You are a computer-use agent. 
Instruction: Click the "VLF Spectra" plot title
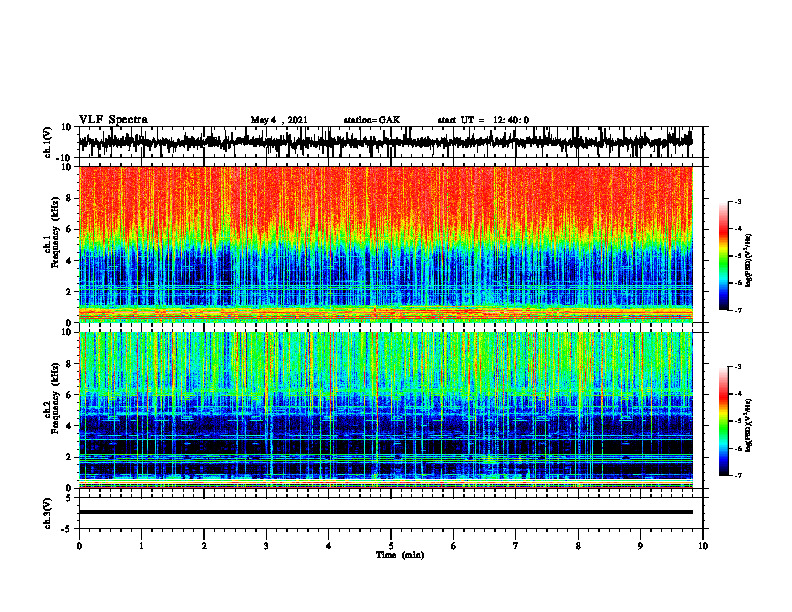(113, 119)
